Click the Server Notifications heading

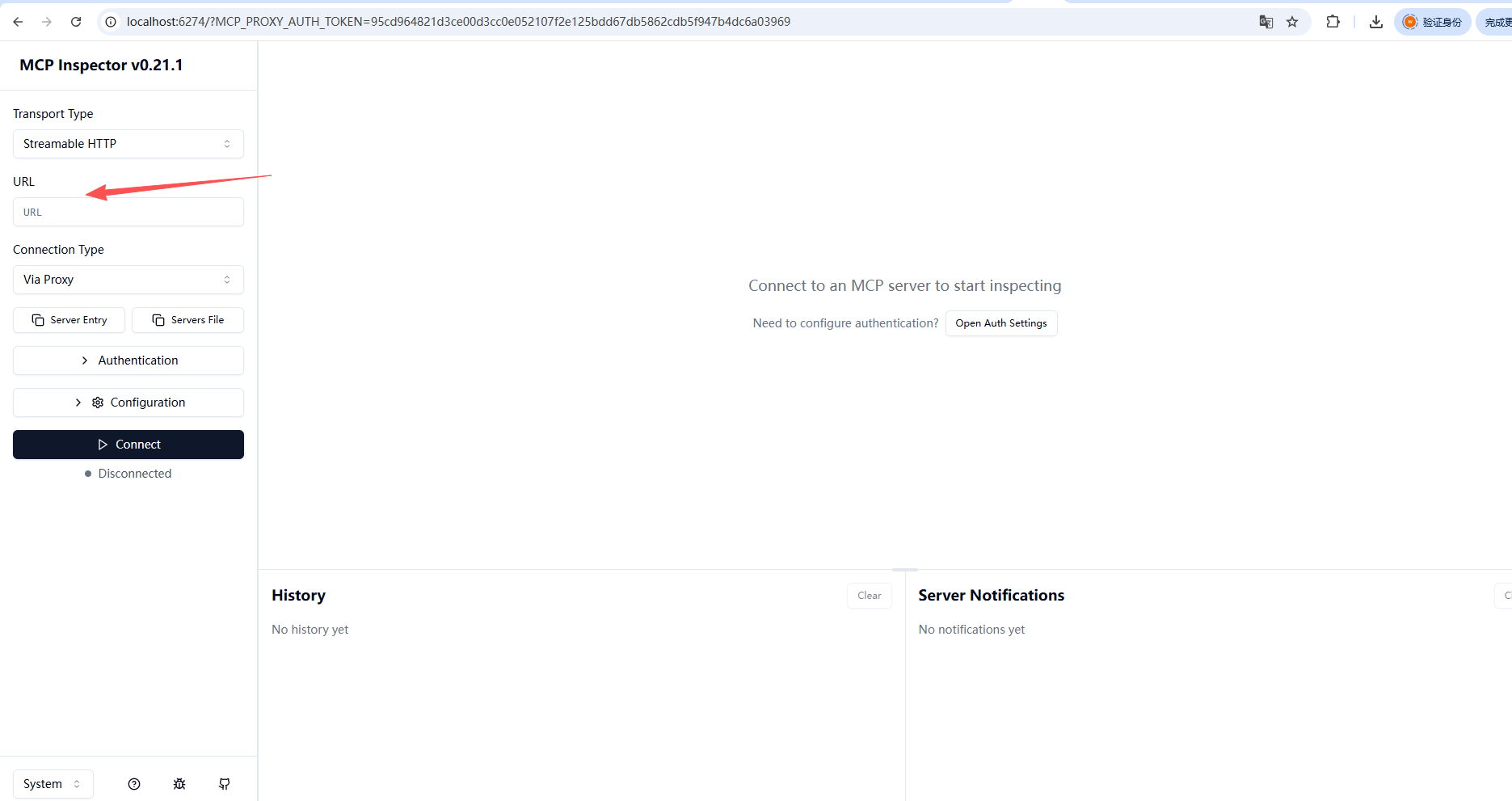(x=992, y=596)
